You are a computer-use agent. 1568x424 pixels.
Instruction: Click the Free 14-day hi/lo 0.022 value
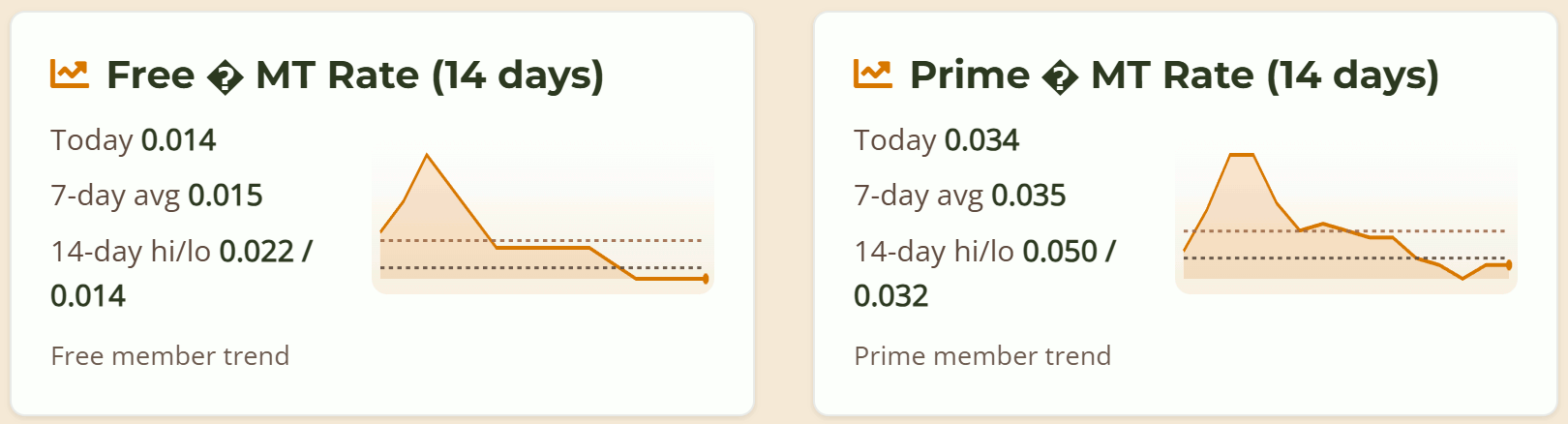click(256, 252)
